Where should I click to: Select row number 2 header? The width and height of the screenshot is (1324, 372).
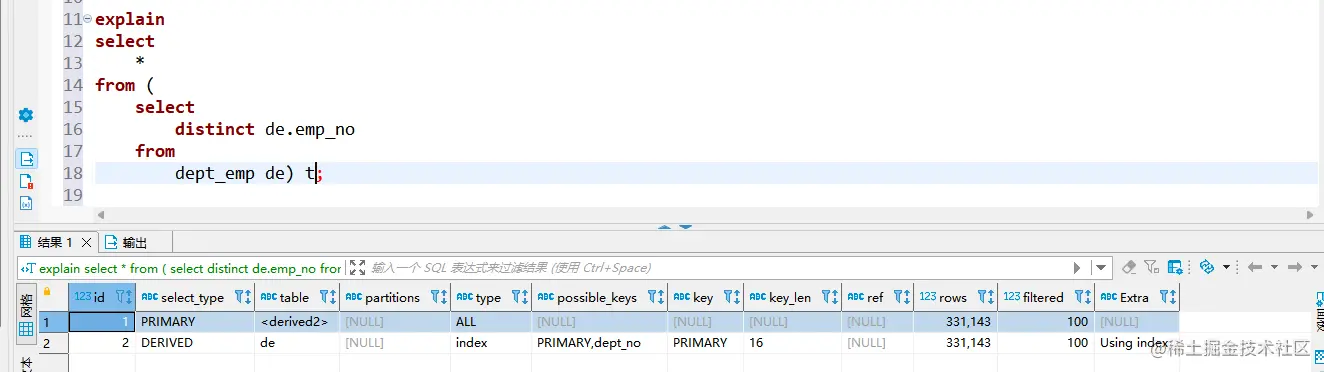(54, 342)
